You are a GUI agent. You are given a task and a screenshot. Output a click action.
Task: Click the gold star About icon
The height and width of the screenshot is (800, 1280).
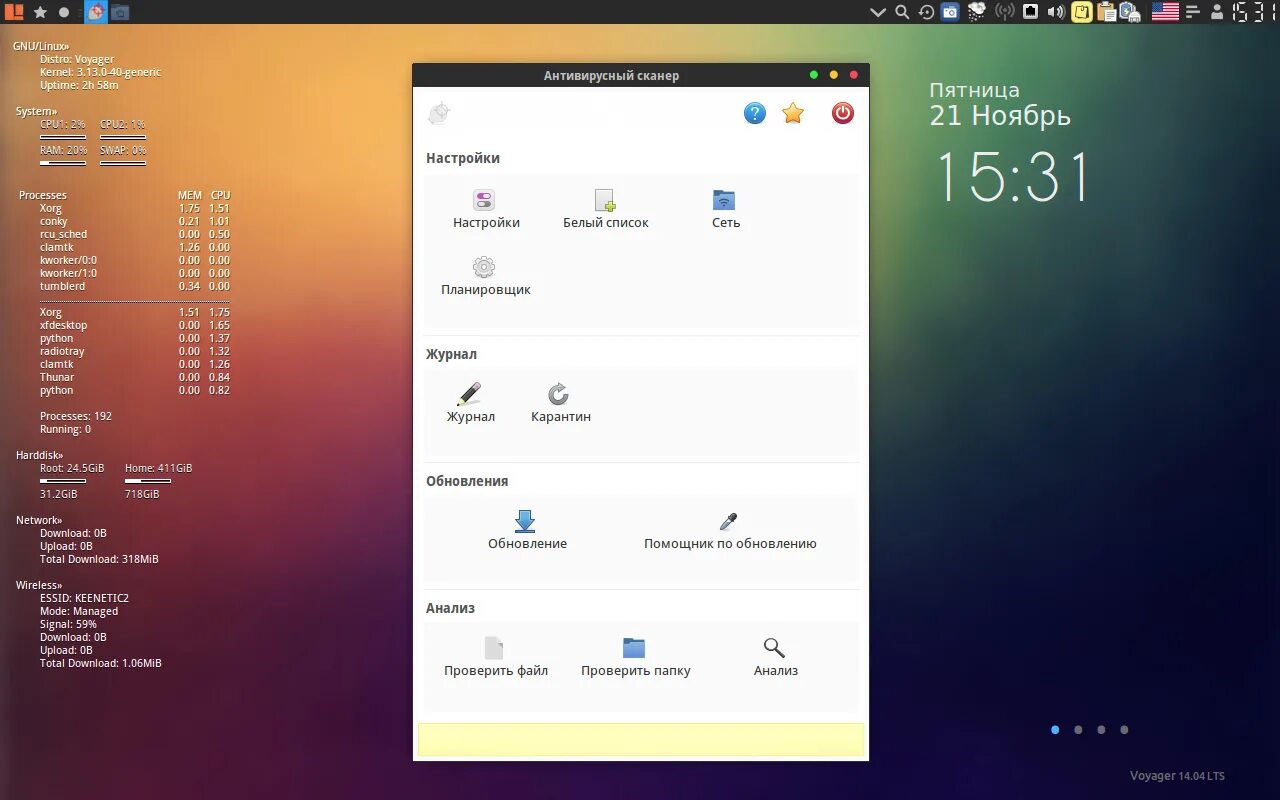793,113
